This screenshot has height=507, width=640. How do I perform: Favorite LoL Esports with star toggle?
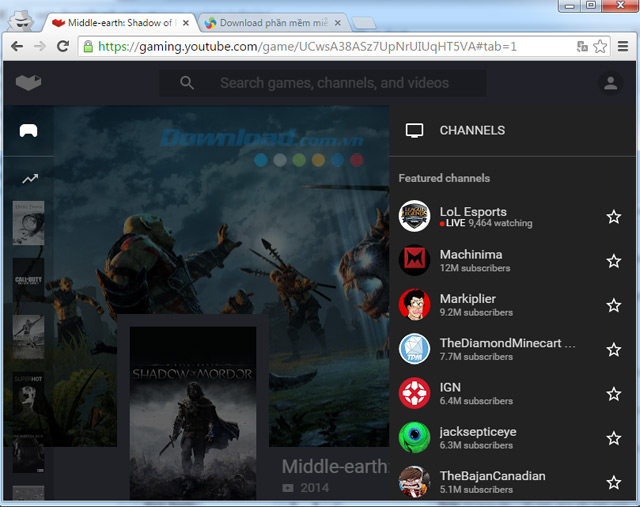coord(613,217)
